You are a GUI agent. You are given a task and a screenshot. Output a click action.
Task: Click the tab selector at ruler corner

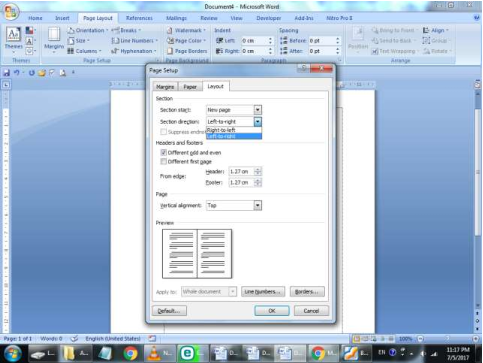tap(6, 85)
